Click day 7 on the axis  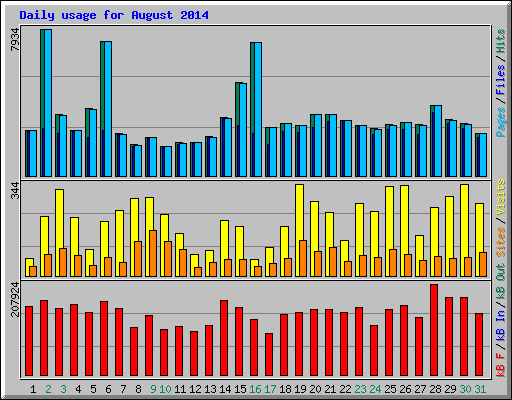point(123,389)
